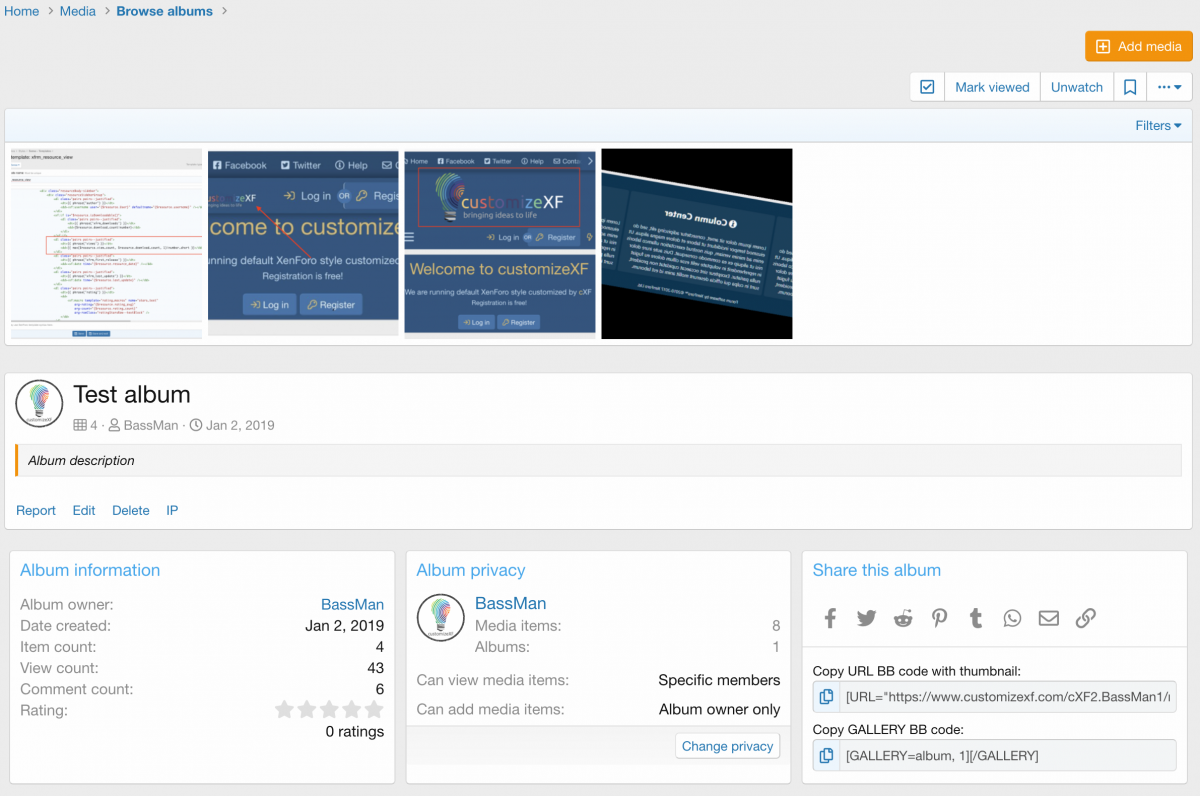Edit this album
This screenshot has width=1200, height=796.
coord(84,510)
